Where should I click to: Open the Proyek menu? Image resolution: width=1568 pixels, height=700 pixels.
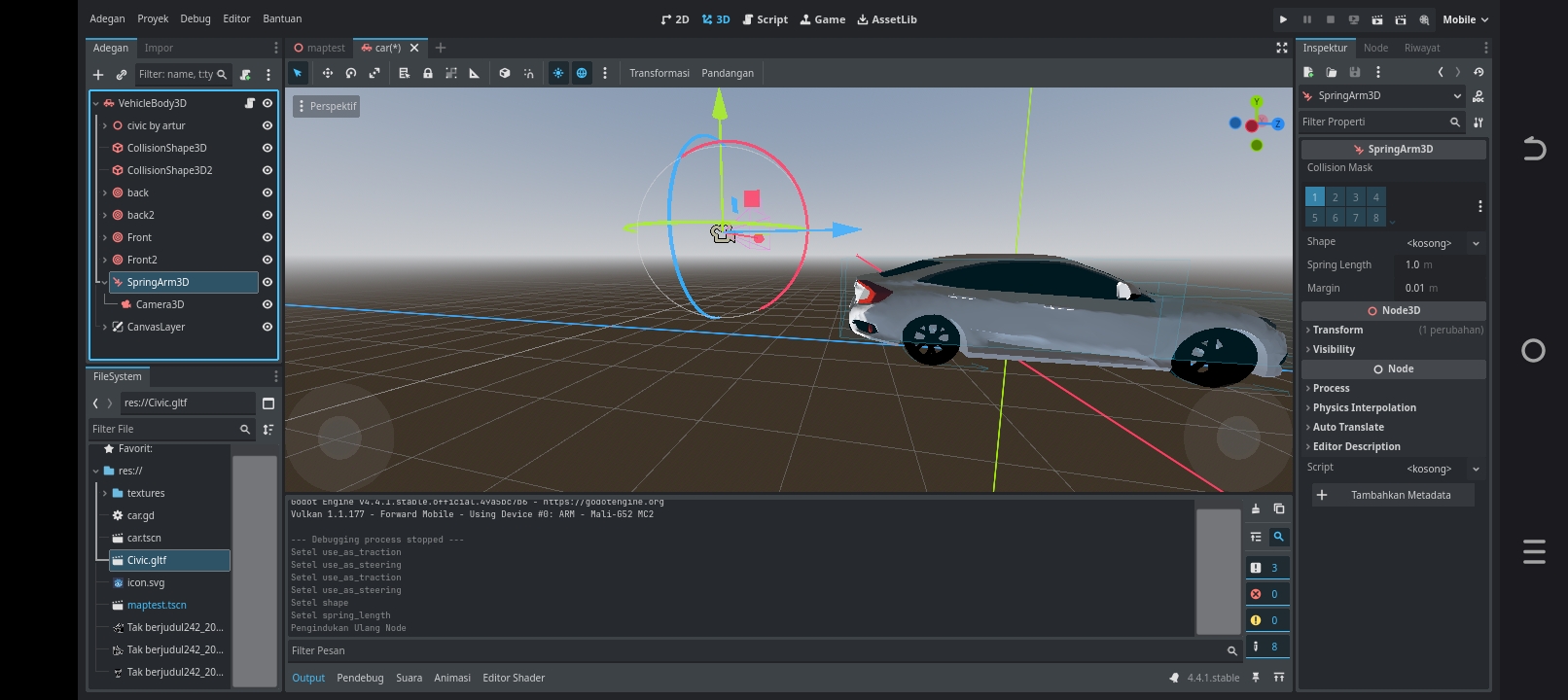(x=153, y=18)
